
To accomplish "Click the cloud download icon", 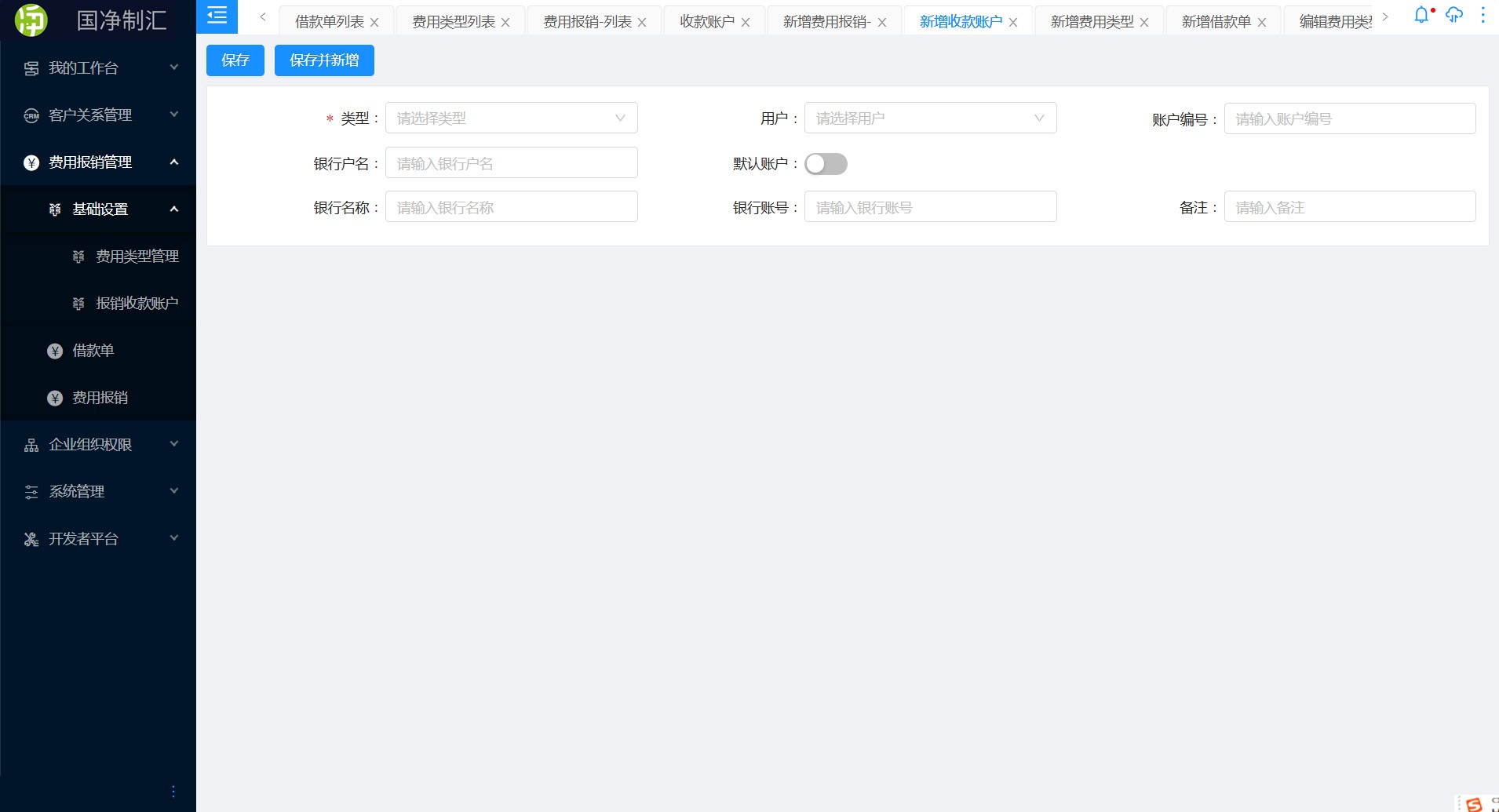I will tap(1453, 16).
